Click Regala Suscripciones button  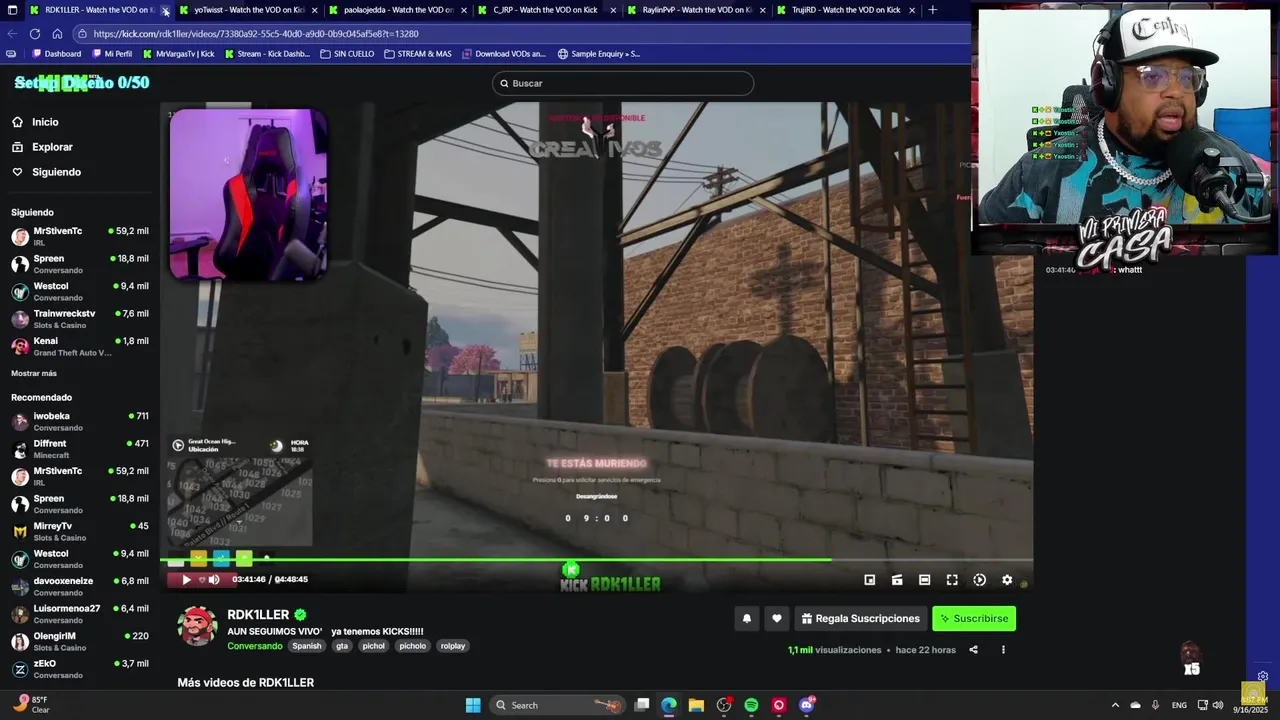(x=861, y=619)
